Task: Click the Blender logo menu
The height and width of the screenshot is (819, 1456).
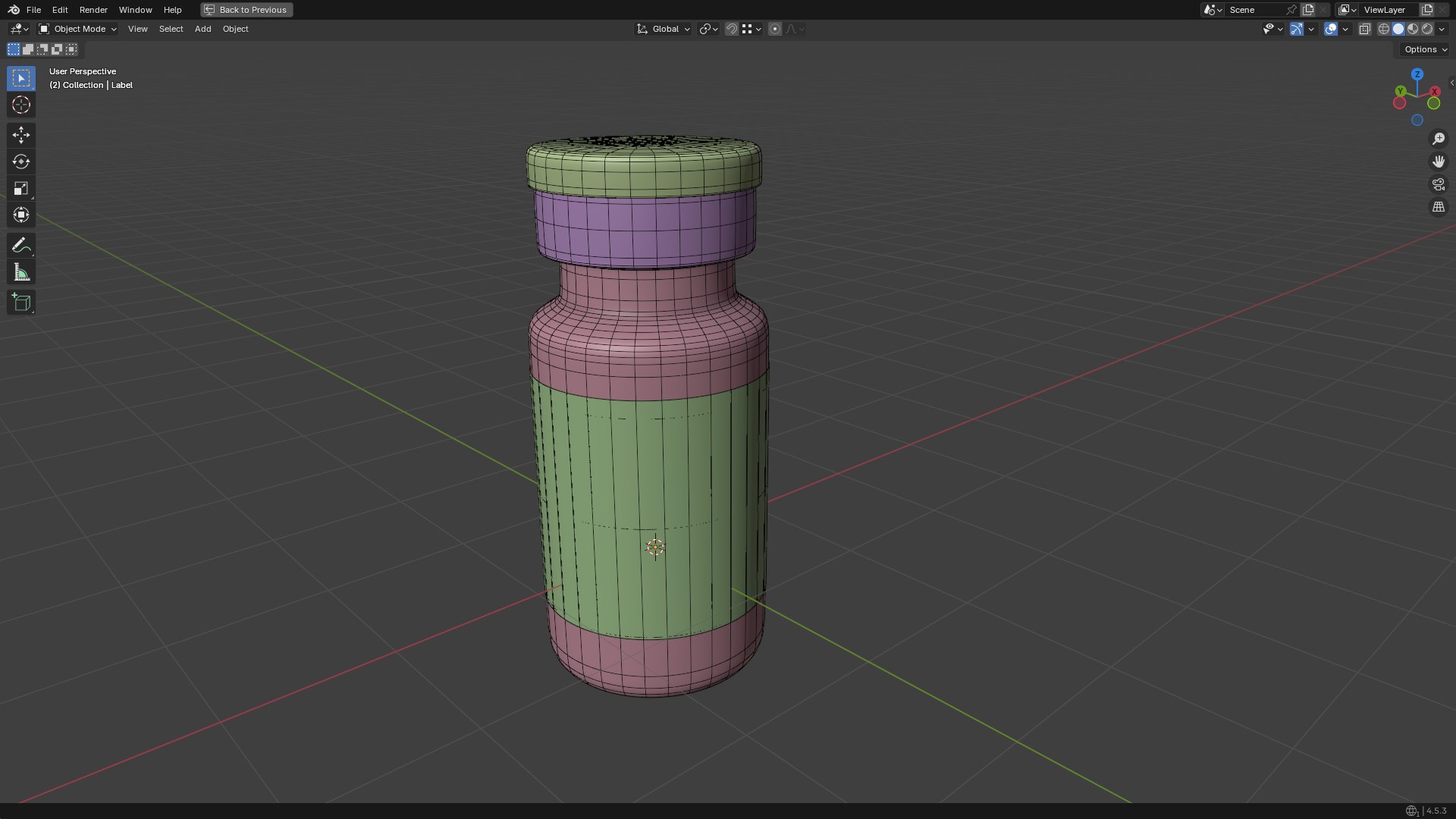Action: pyautogui.click(x=14, y=10)
